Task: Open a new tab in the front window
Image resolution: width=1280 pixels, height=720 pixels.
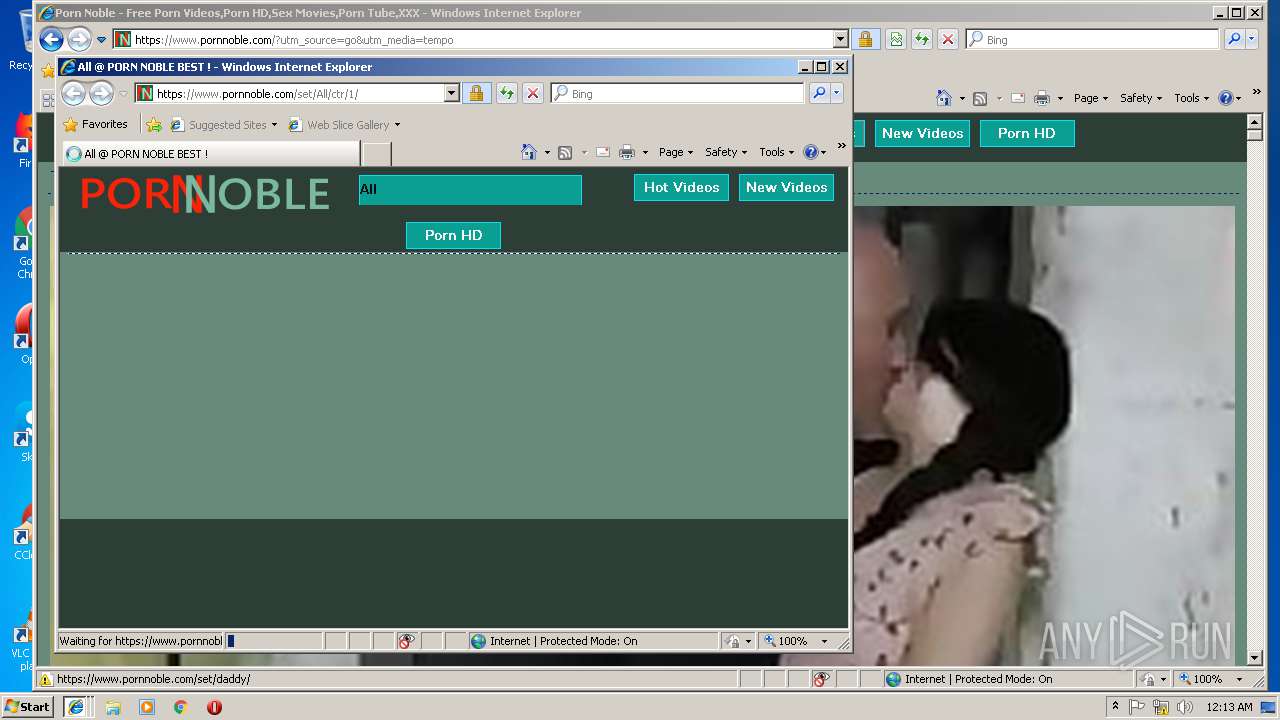Action: [376, 154]
